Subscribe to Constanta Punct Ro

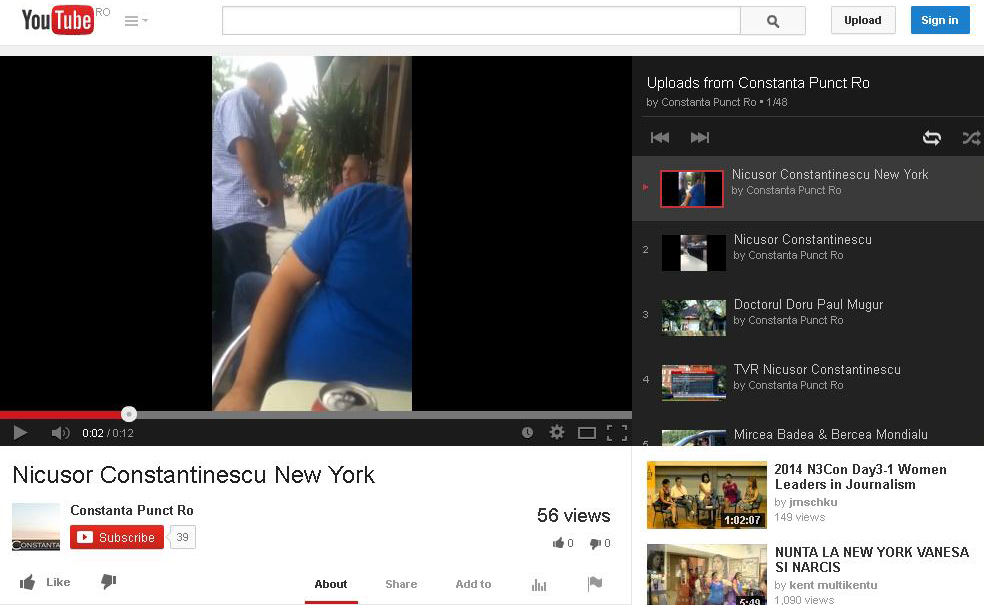[x=116, y=536]
